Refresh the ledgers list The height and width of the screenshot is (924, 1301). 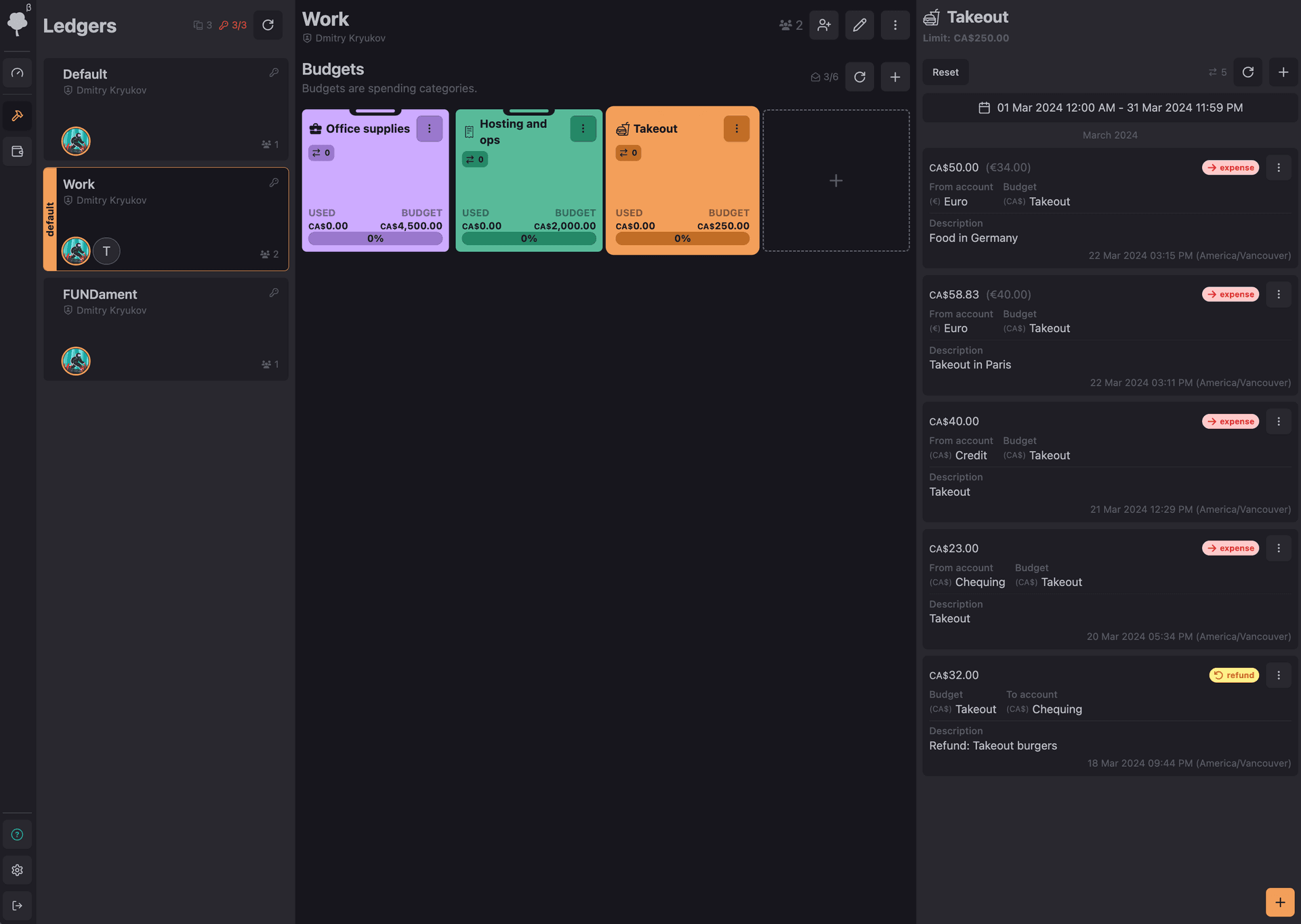(x=268, y=25)
